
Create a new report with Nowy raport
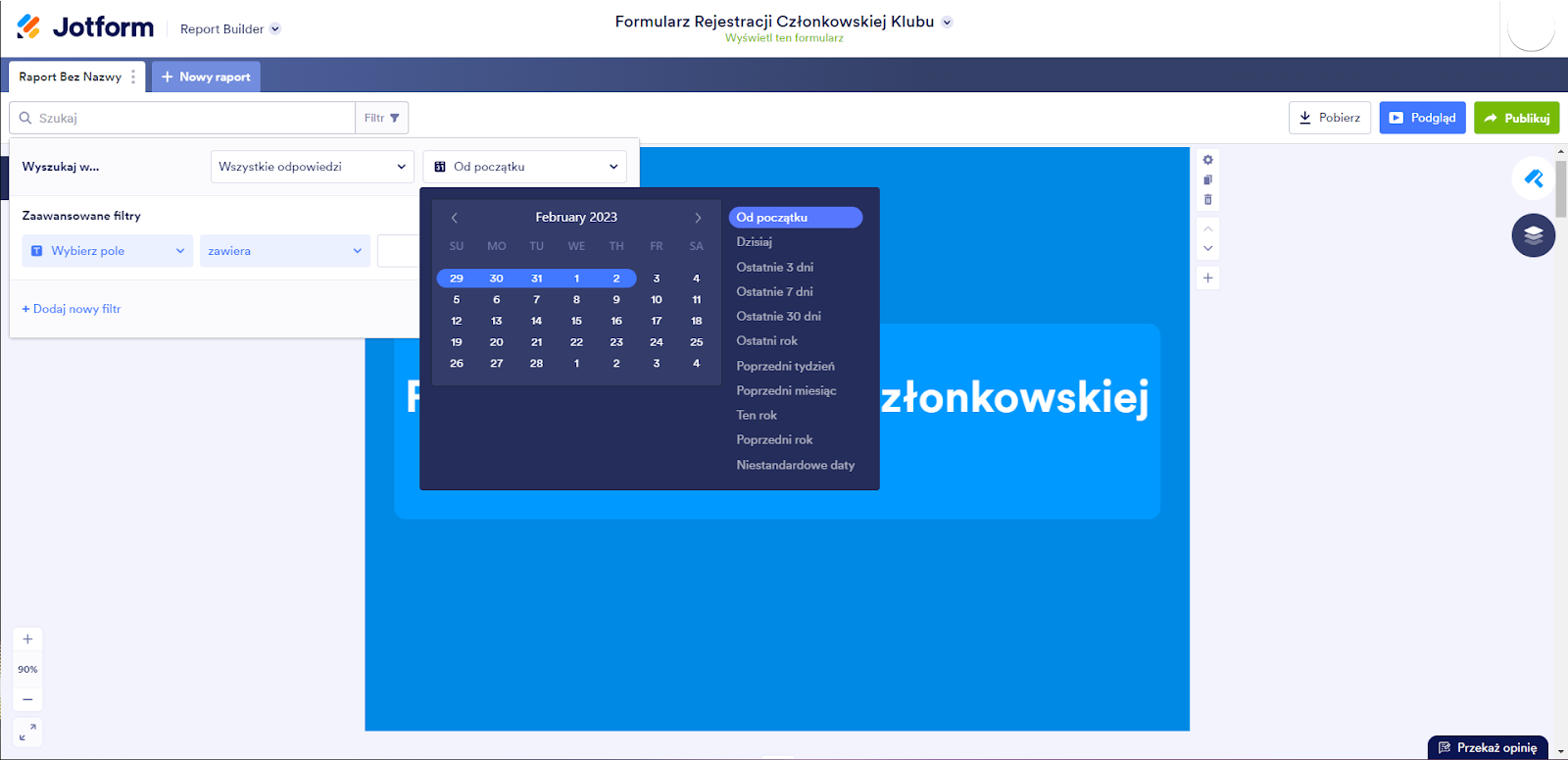coord(206,76)
